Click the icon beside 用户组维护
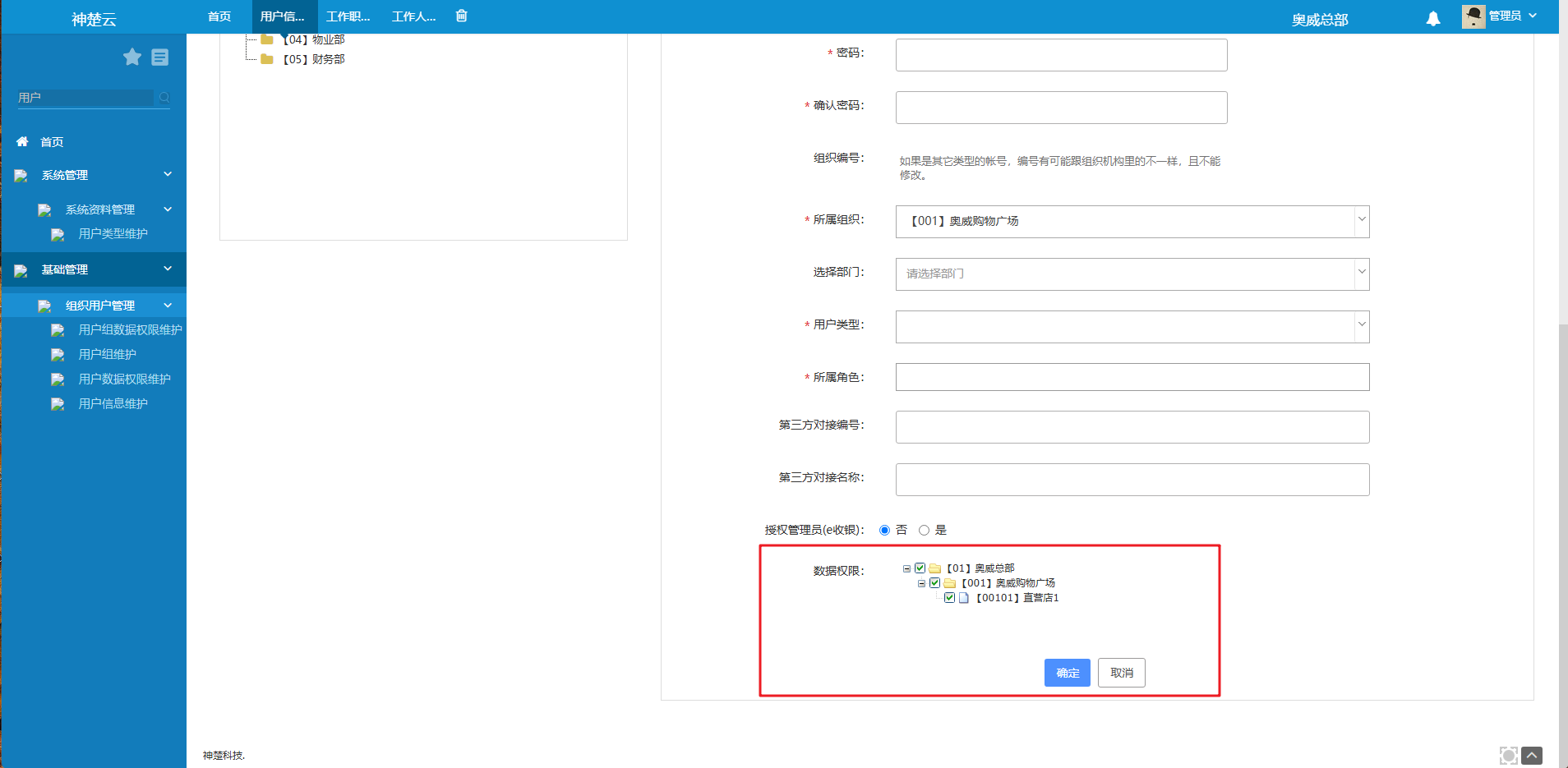 click(x=58, y=355)
